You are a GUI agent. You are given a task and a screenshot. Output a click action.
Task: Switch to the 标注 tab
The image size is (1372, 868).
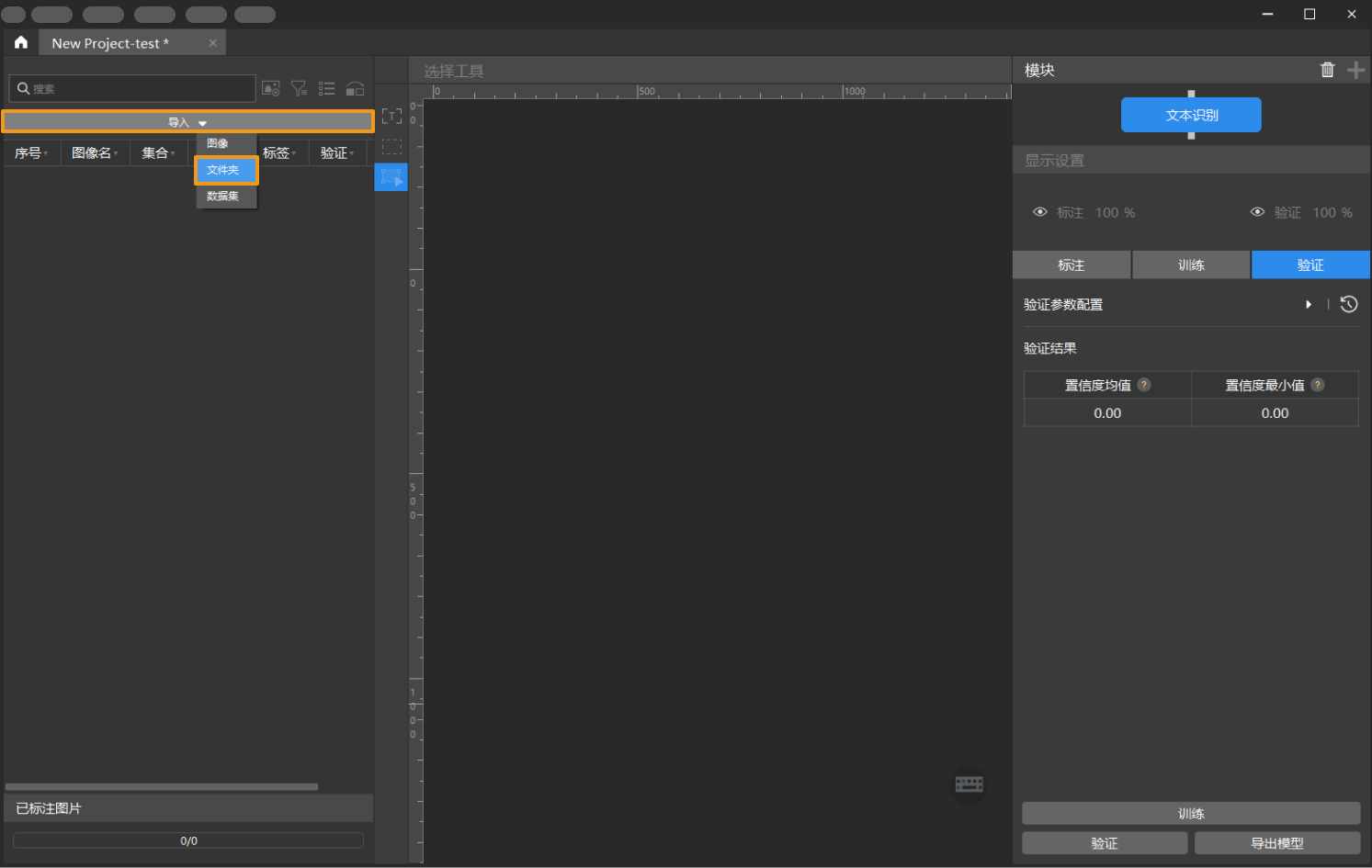(1072, 265)
